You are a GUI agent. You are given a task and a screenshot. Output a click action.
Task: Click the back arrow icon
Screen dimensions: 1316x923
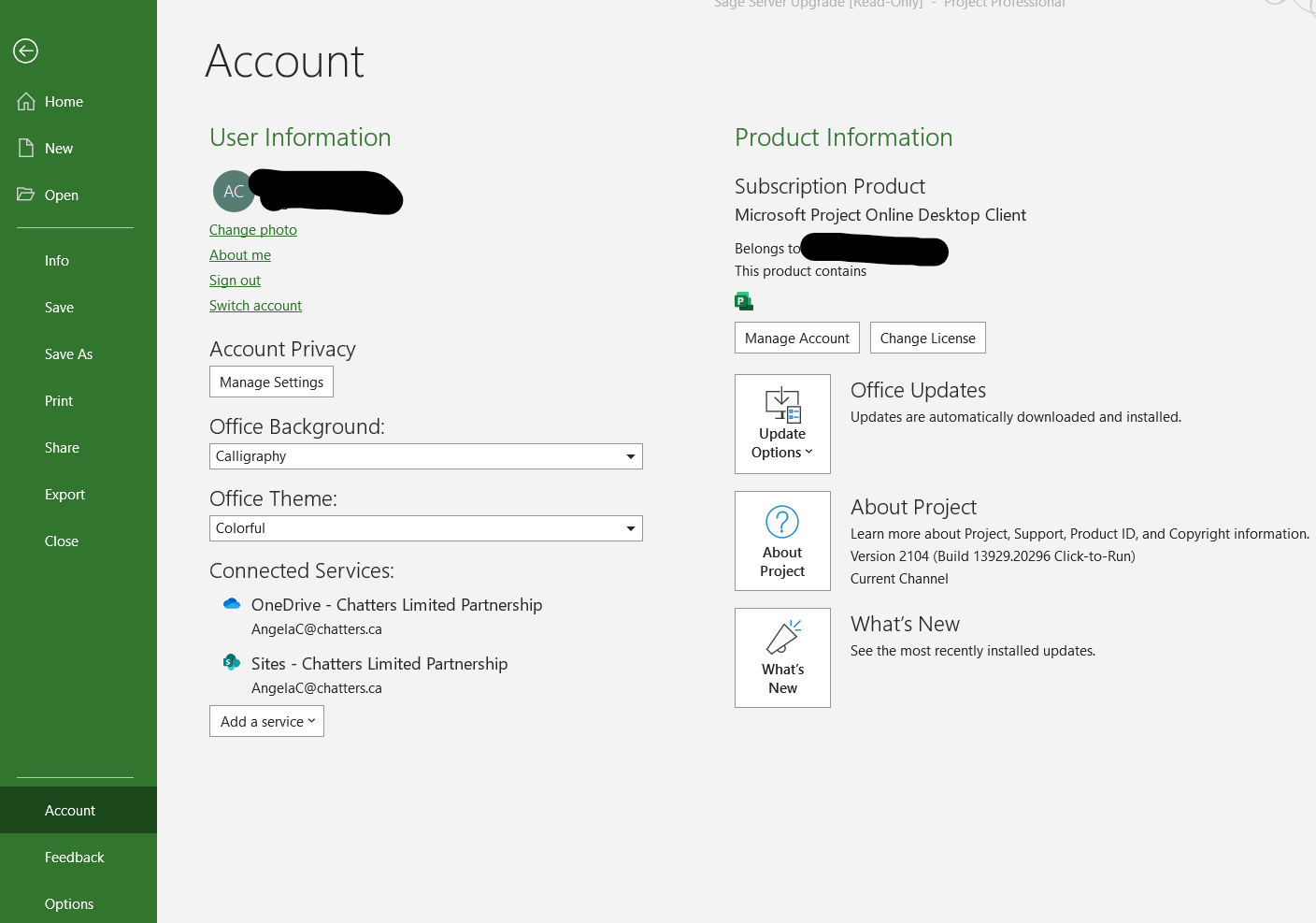25,50
